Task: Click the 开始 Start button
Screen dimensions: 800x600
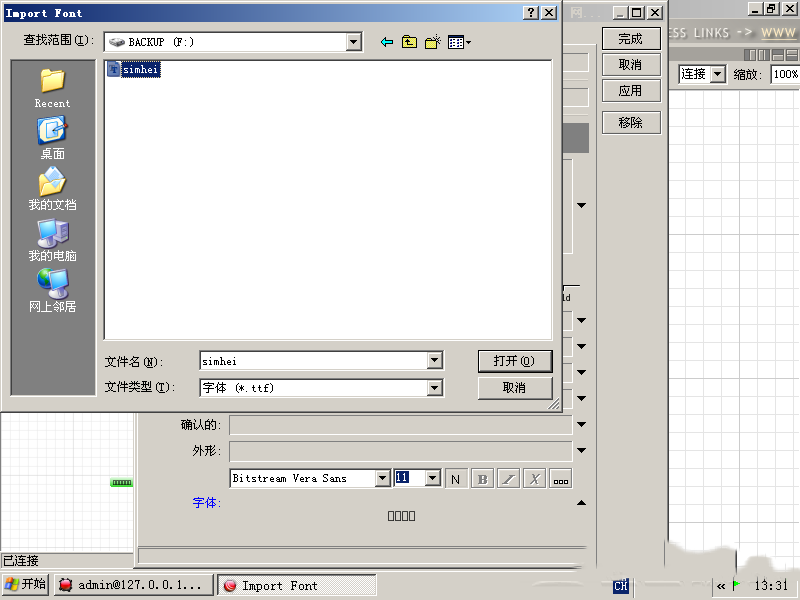Action: pos(25,585)
